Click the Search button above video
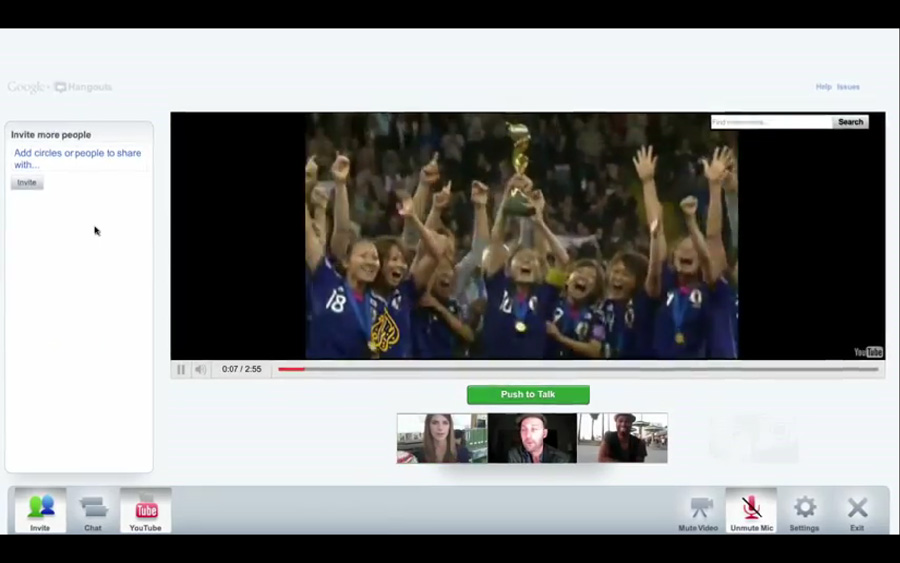This screenshot has width=900, height=563. (850, 122)
